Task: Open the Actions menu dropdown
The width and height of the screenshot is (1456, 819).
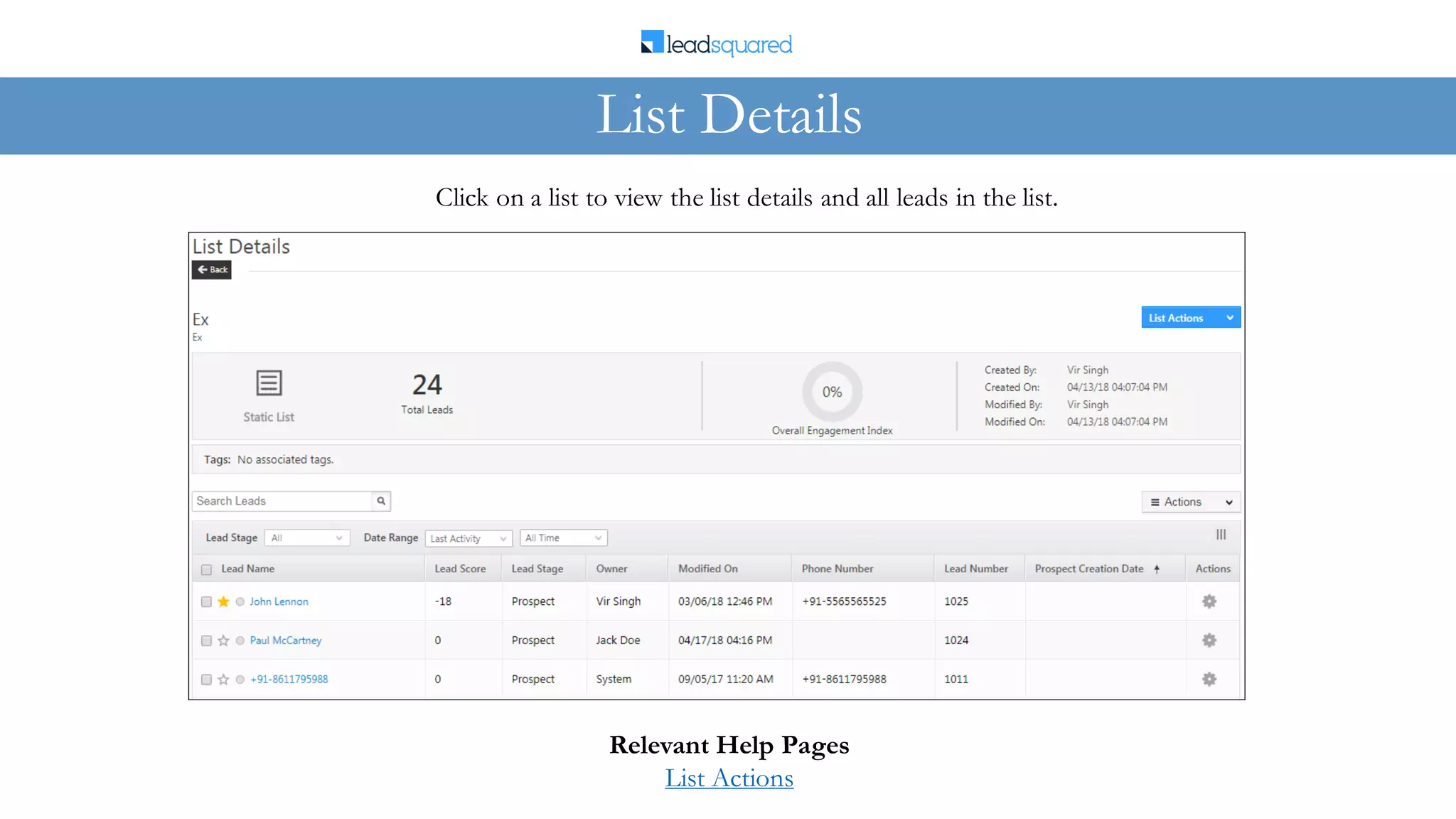Action: (1191, 502)
